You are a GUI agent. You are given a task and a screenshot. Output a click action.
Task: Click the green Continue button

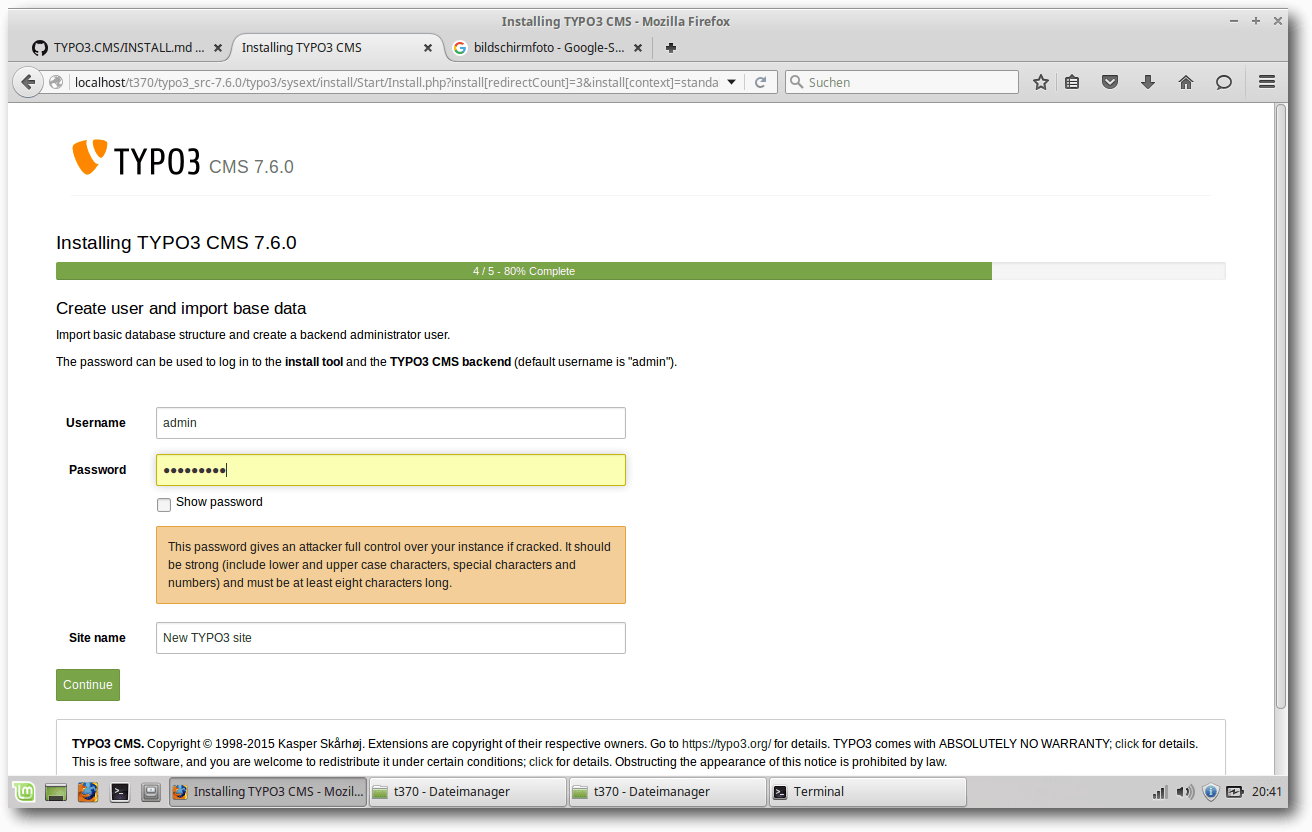coord(88,685)
